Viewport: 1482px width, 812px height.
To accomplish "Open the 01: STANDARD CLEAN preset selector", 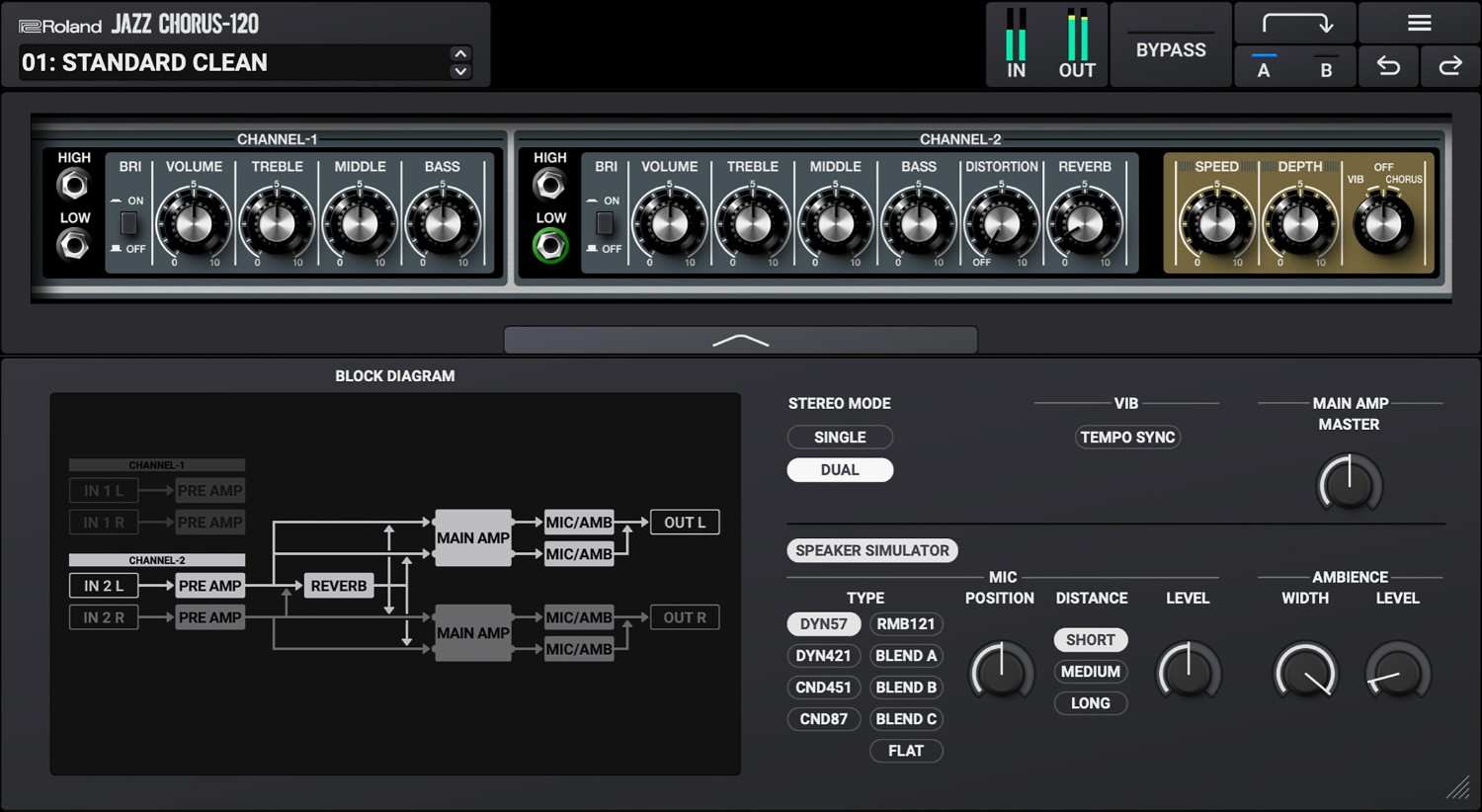I will coord(227,62).
